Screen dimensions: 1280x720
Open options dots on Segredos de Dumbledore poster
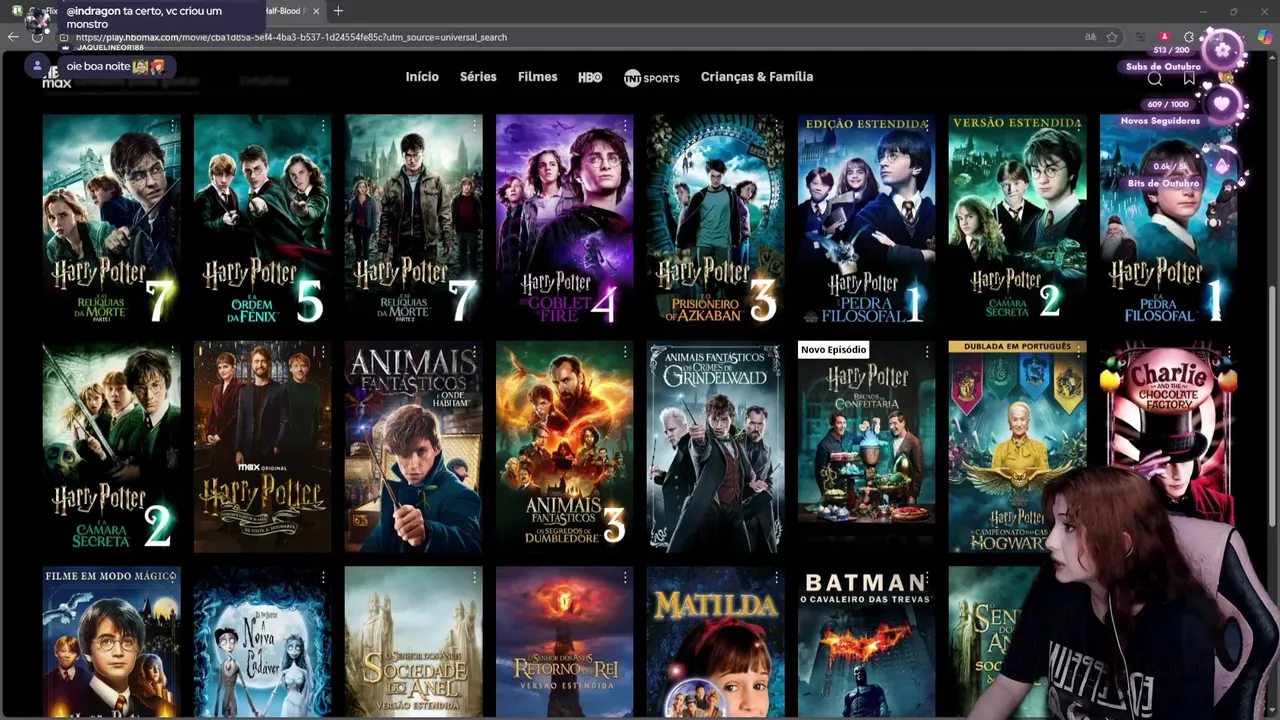coord(625,352)
